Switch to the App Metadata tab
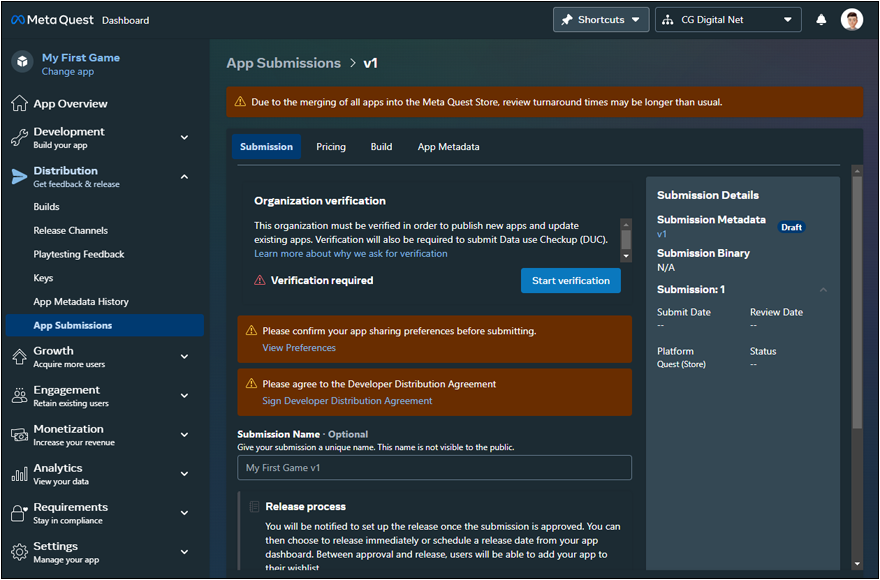This screenshot has width=880, height=580. click(448, 147)
